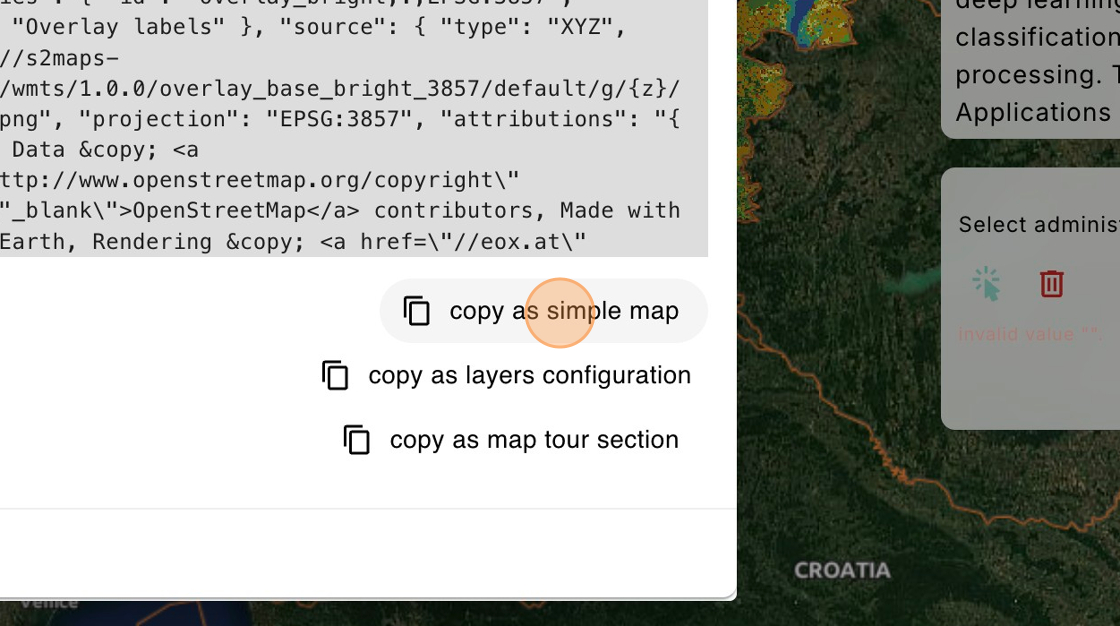Click the copy icon beside 'copy as simple map'
Image resolution: width=1120 pixels, height=626 pixels.
tap(417, 311)
